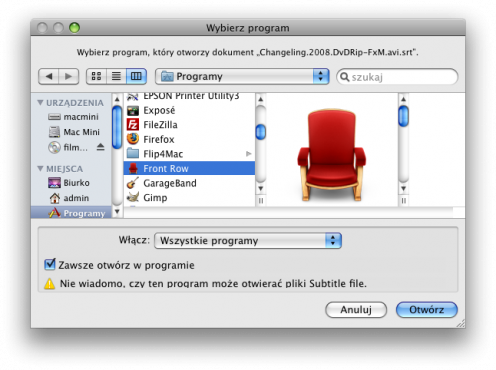This screenshot has height=370, width=496.
Task: Uncheck Zawsze otwórz w programie
Action: [50, 264]
